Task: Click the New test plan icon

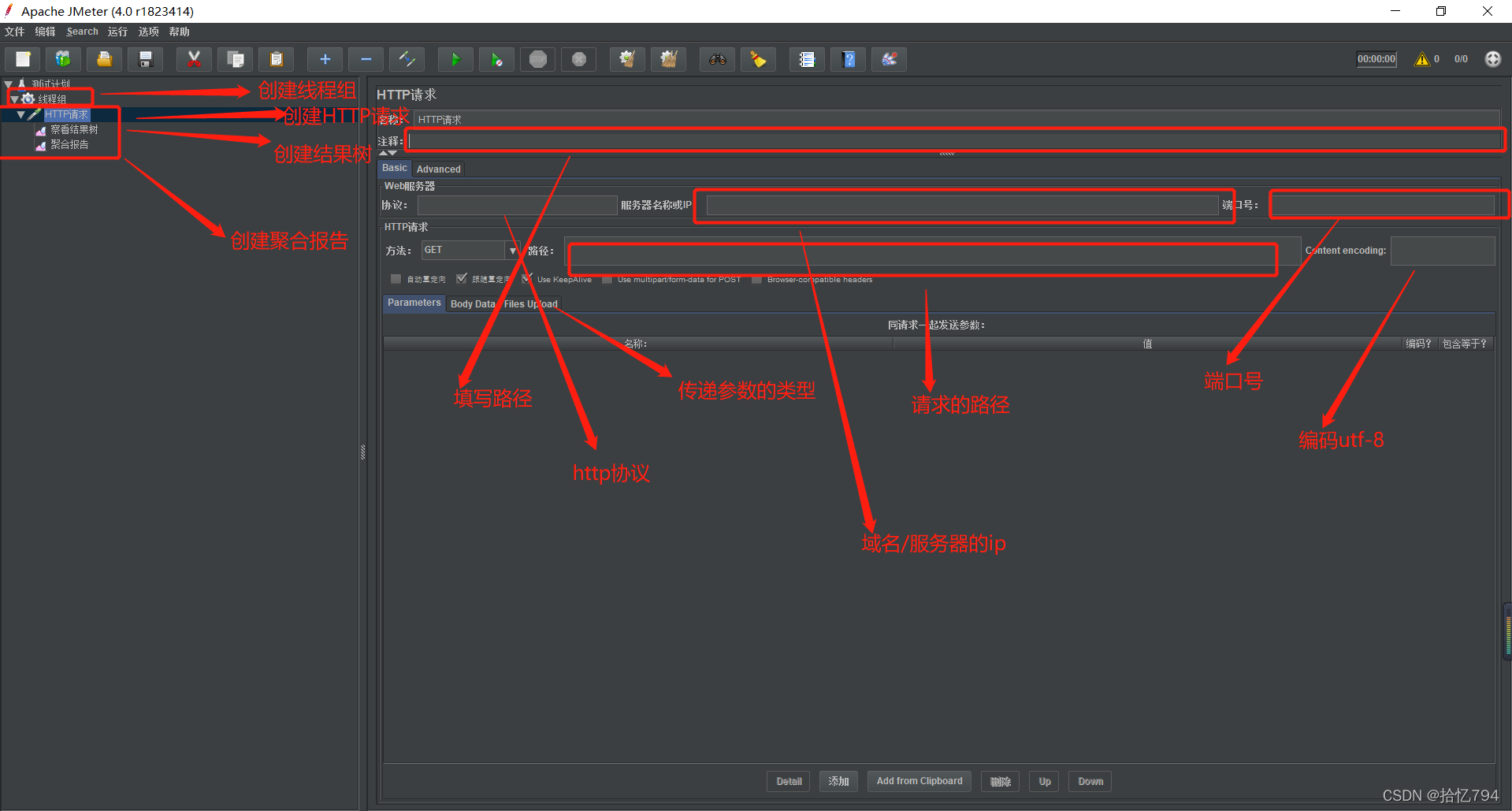Action: [23, 59]
